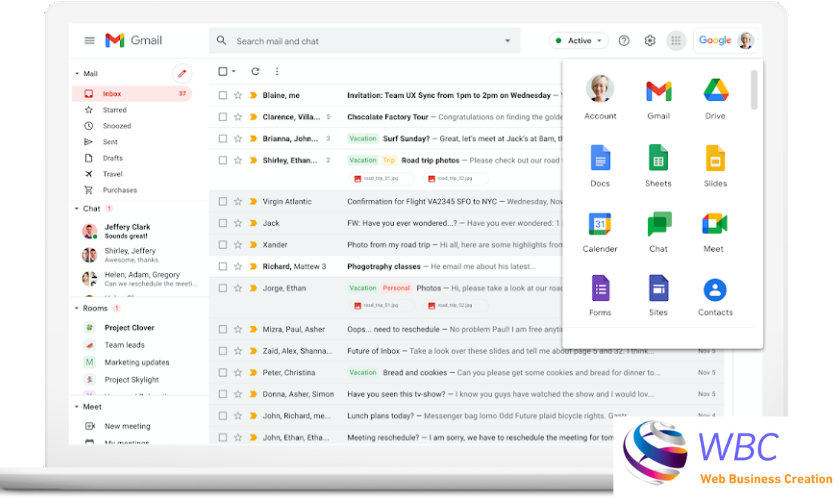The width and height of the screenshot is (840, 500).
Task: Open the main menu hamburger icon
Action: [x=89, y=40]
